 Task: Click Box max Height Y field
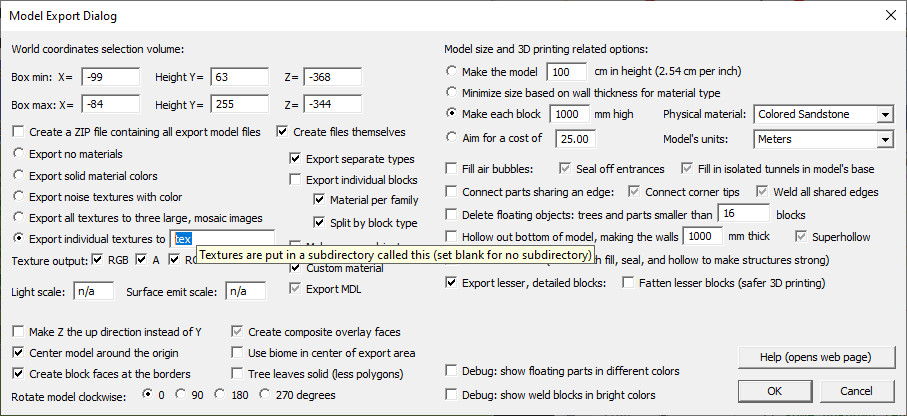point(239,104)
